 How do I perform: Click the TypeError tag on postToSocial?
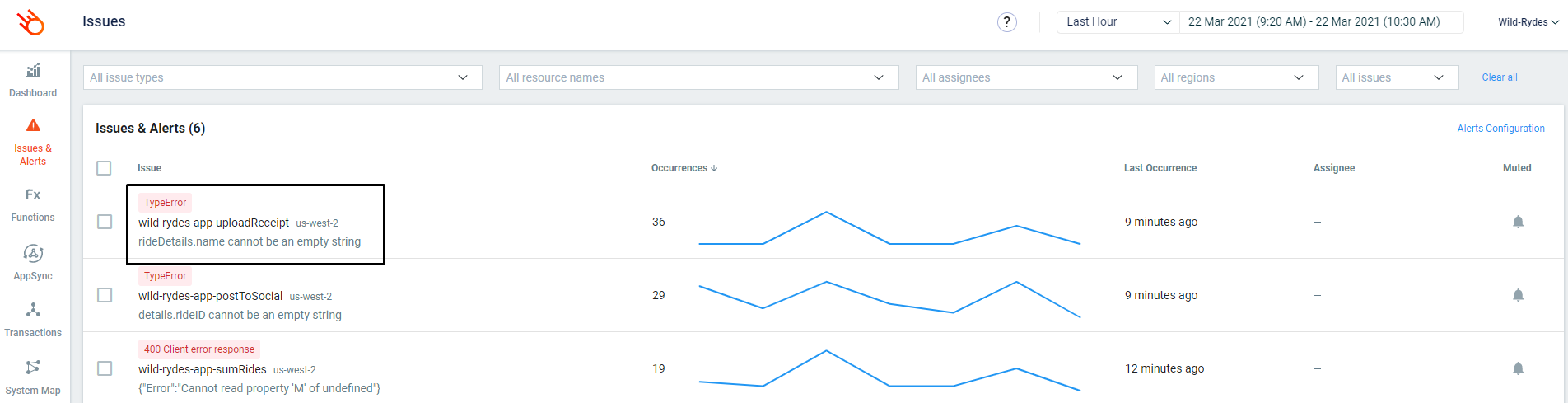[x=165, y=276]
